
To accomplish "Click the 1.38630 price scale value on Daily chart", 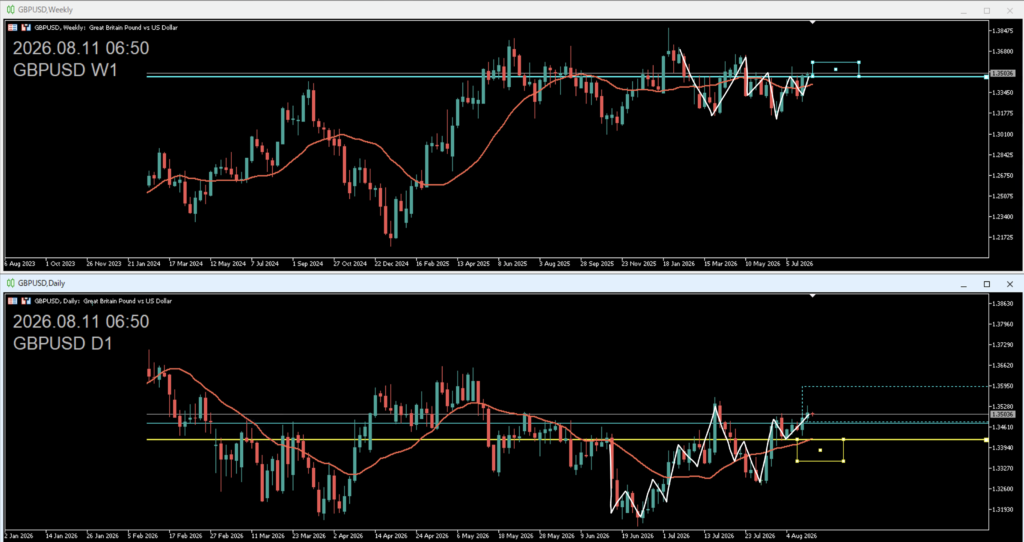I will 1004,304.
